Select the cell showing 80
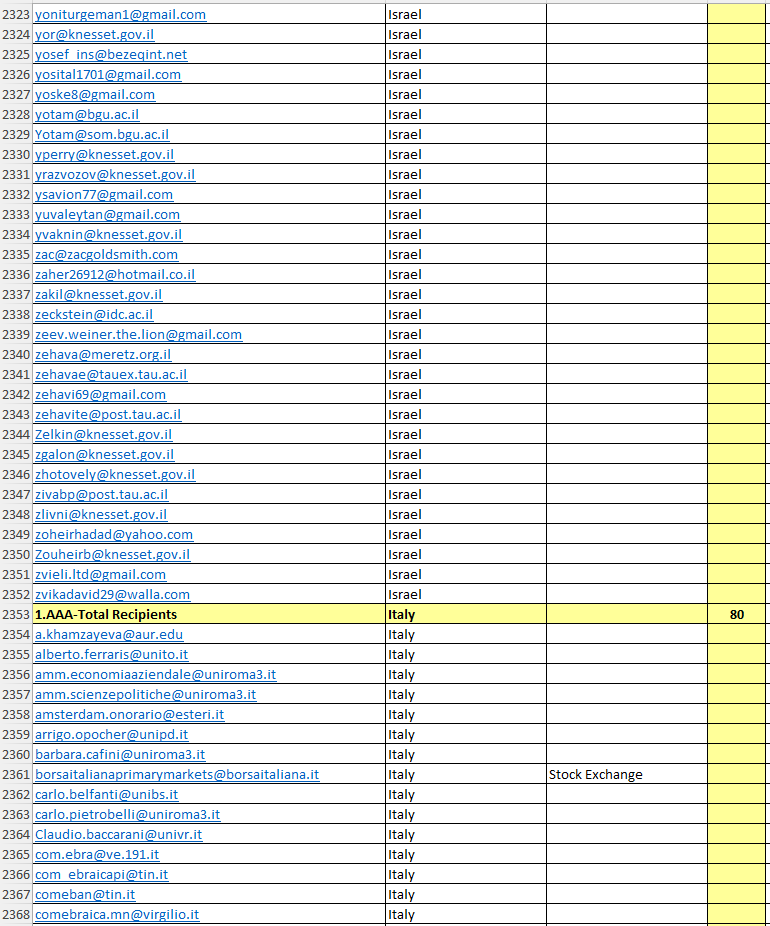Image resolution: width=770 pixels, height=926 pixels. pyautogui.click(x=736, y=615)
